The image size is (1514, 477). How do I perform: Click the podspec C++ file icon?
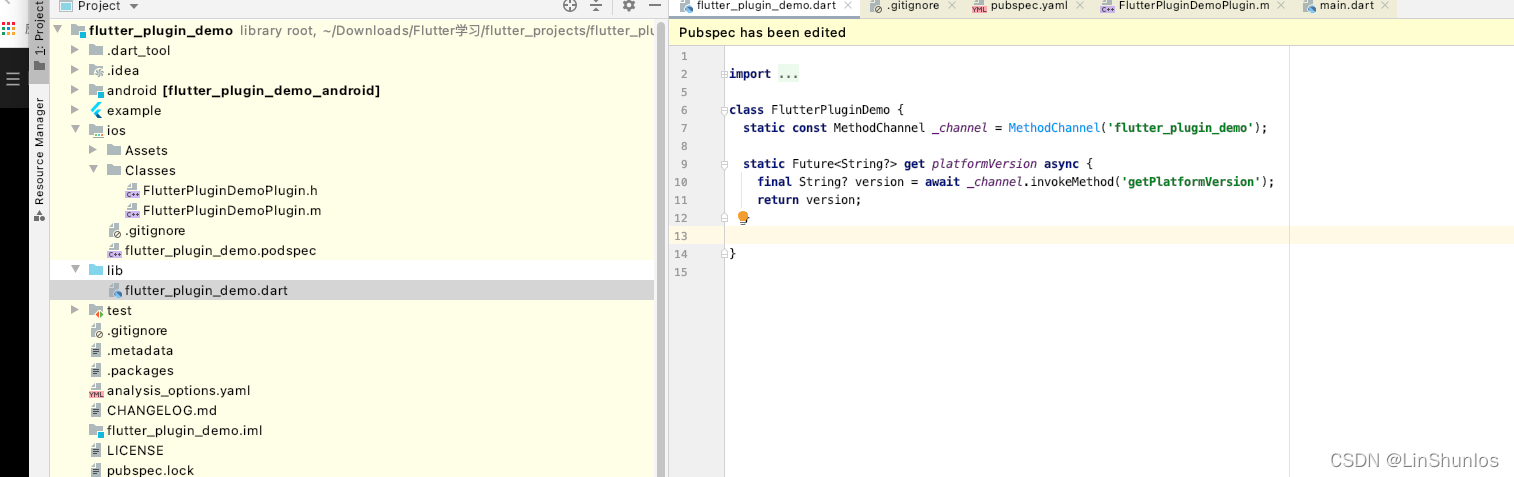(115, 250)
